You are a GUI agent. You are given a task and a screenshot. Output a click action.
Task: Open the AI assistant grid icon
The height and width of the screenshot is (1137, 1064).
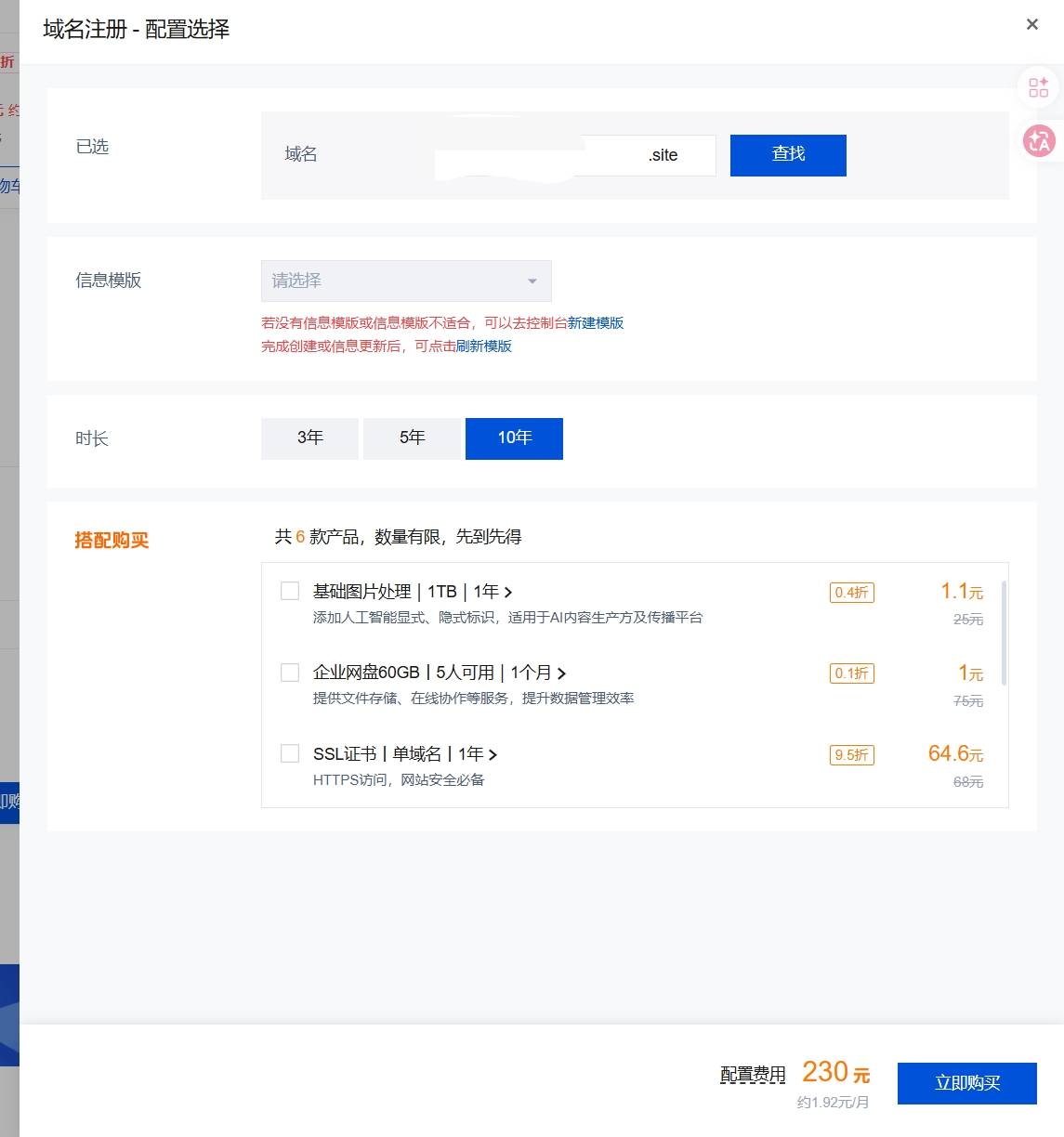point(1039,88)
